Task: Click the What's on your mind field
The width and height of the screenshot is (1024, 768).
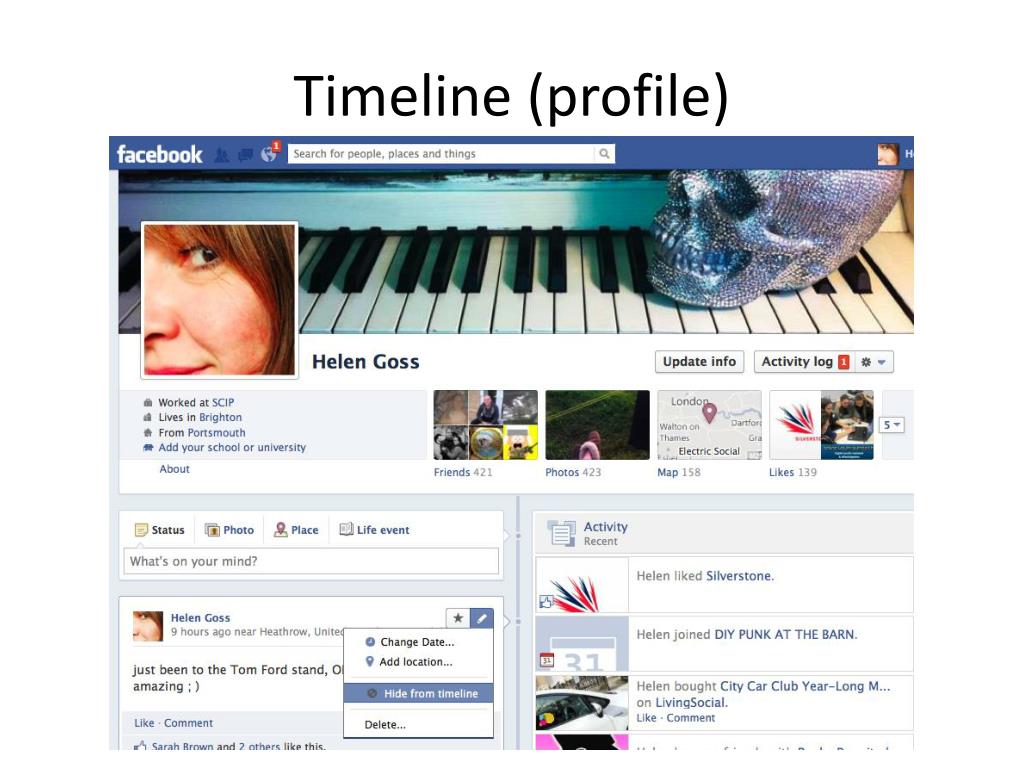Action: [311, 561]
